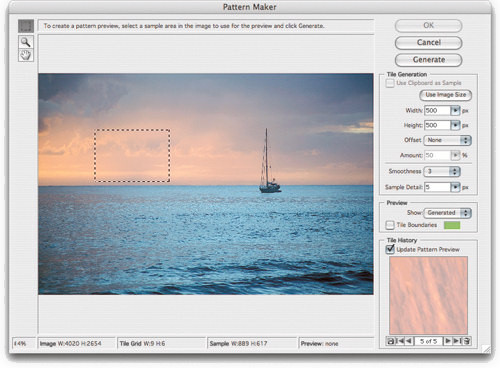The width and height of the screenshot is (500, 368).
Task: Select the Zoom magnifier tool
Action: (26, 42)
